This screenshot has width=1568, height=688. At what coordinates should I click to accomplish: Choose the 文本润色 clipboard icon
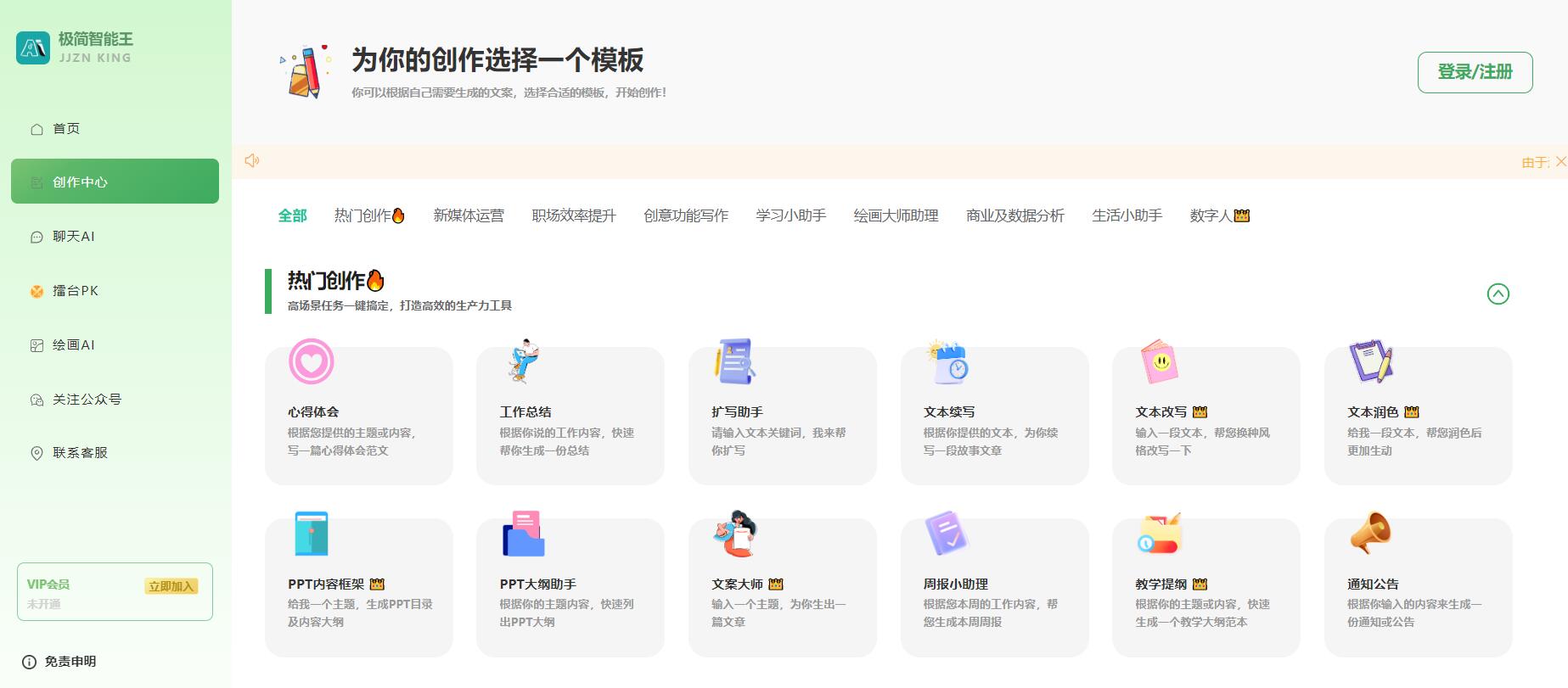click(x=1371, y=362)
